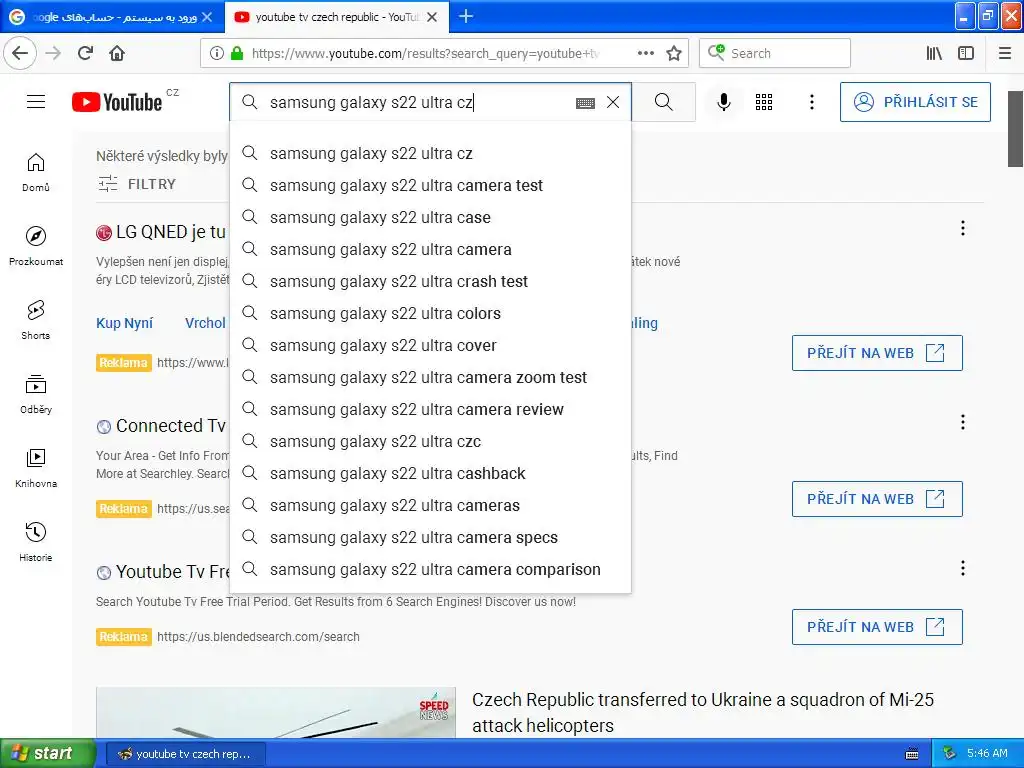Image resolution: width=1024 pixels, height=768 pixels.
Task: Select suggestion 'samsung galaxy s22 ultra camera test'
Action: point(431,185)
